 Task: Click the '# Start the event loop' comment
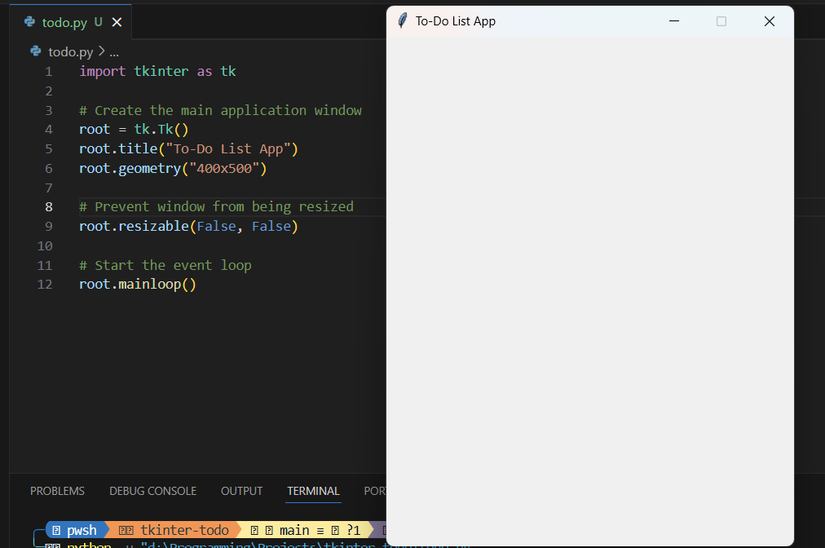[165, 265]
